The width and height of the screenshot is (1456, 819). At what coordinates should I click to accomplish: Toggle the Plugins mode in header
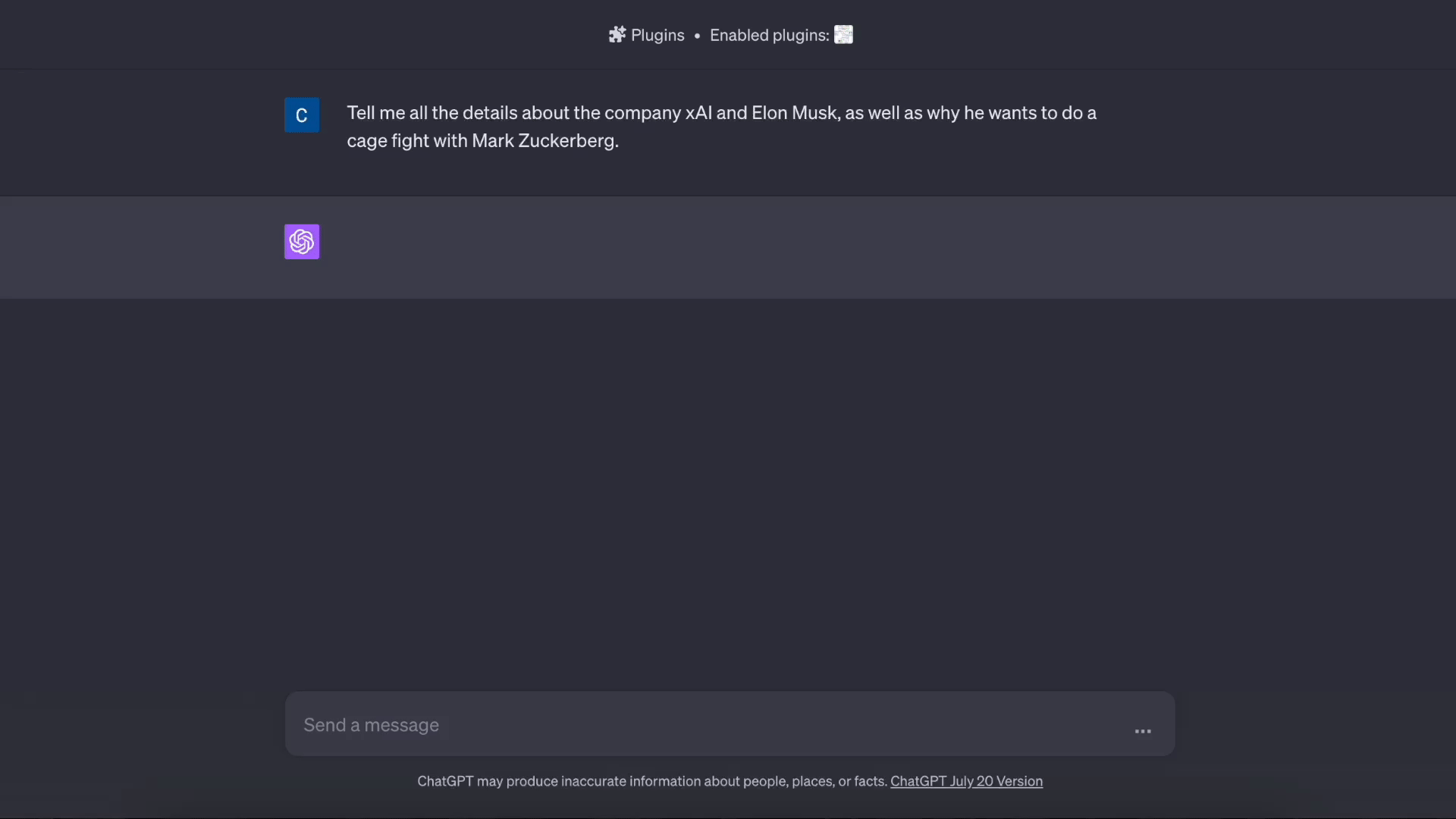[645, 35]
